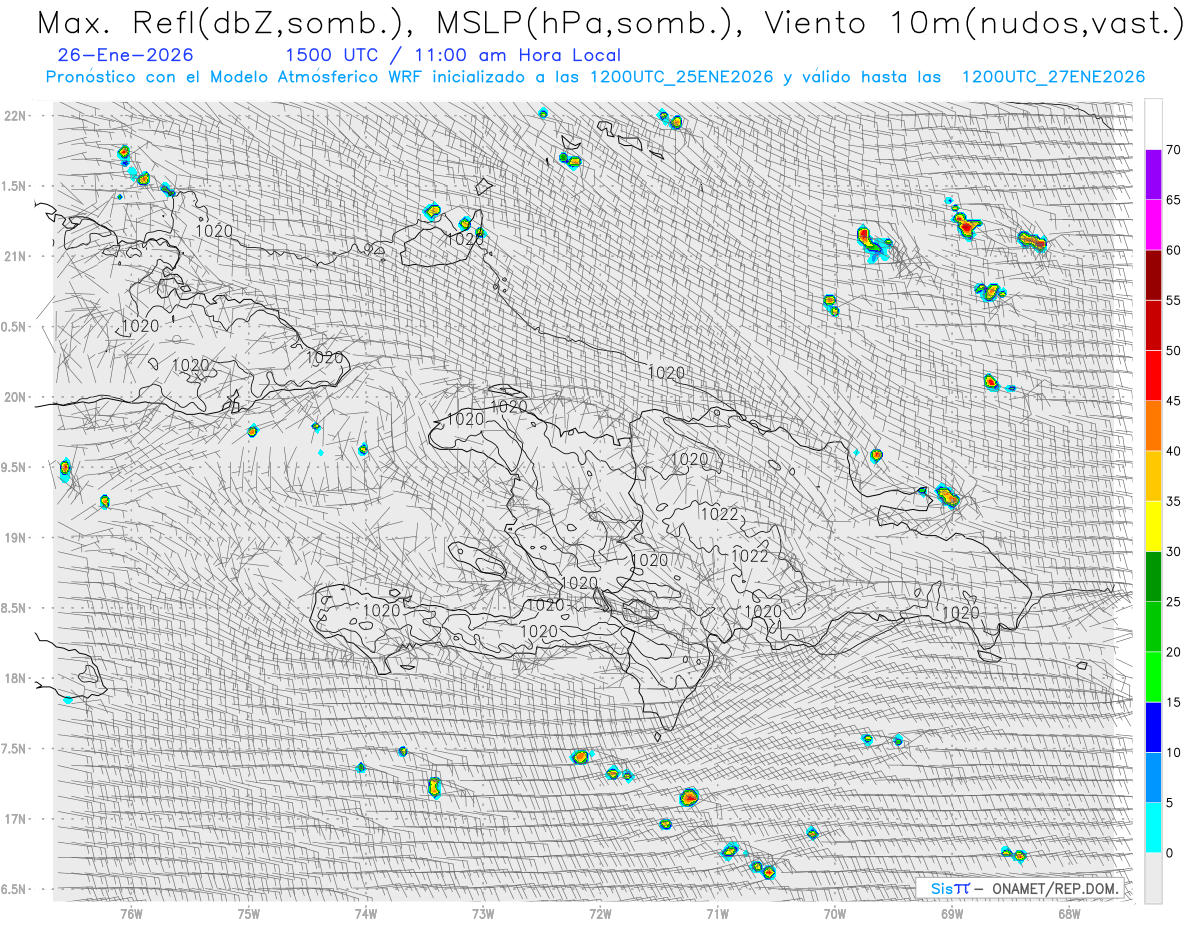This screenshot has width=1200, height=927.
Task: Select the maroon 55–60 dBZ legend band
Action: pyautogui.click(x=1153, y=275)
